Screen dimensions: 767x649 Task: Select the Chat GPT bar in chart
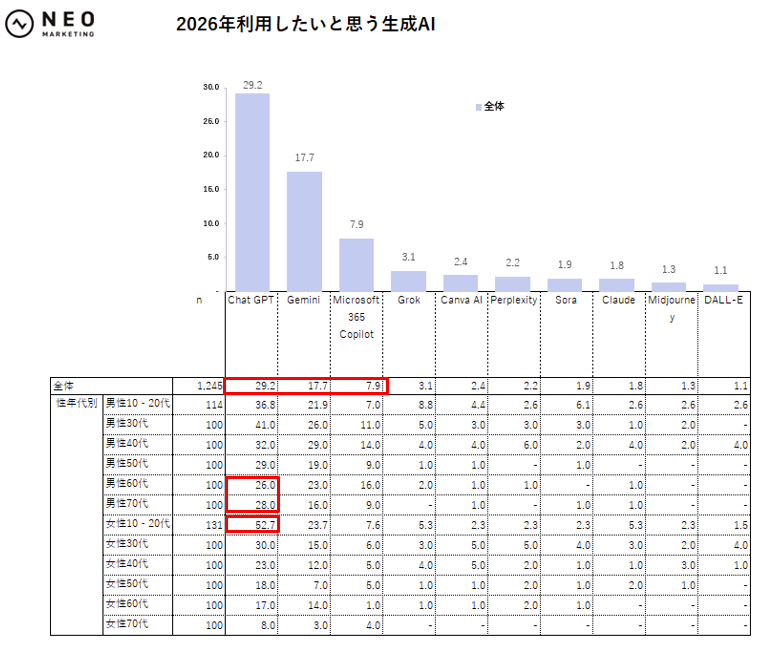(252, 192)
